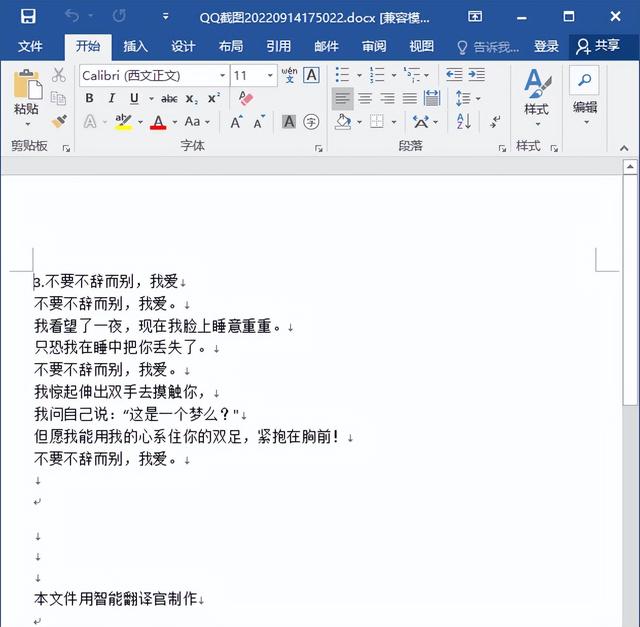The height and width of the screenshot is (627, 640).
Task: Click the borders icon
Action: [x=377, y=122]
